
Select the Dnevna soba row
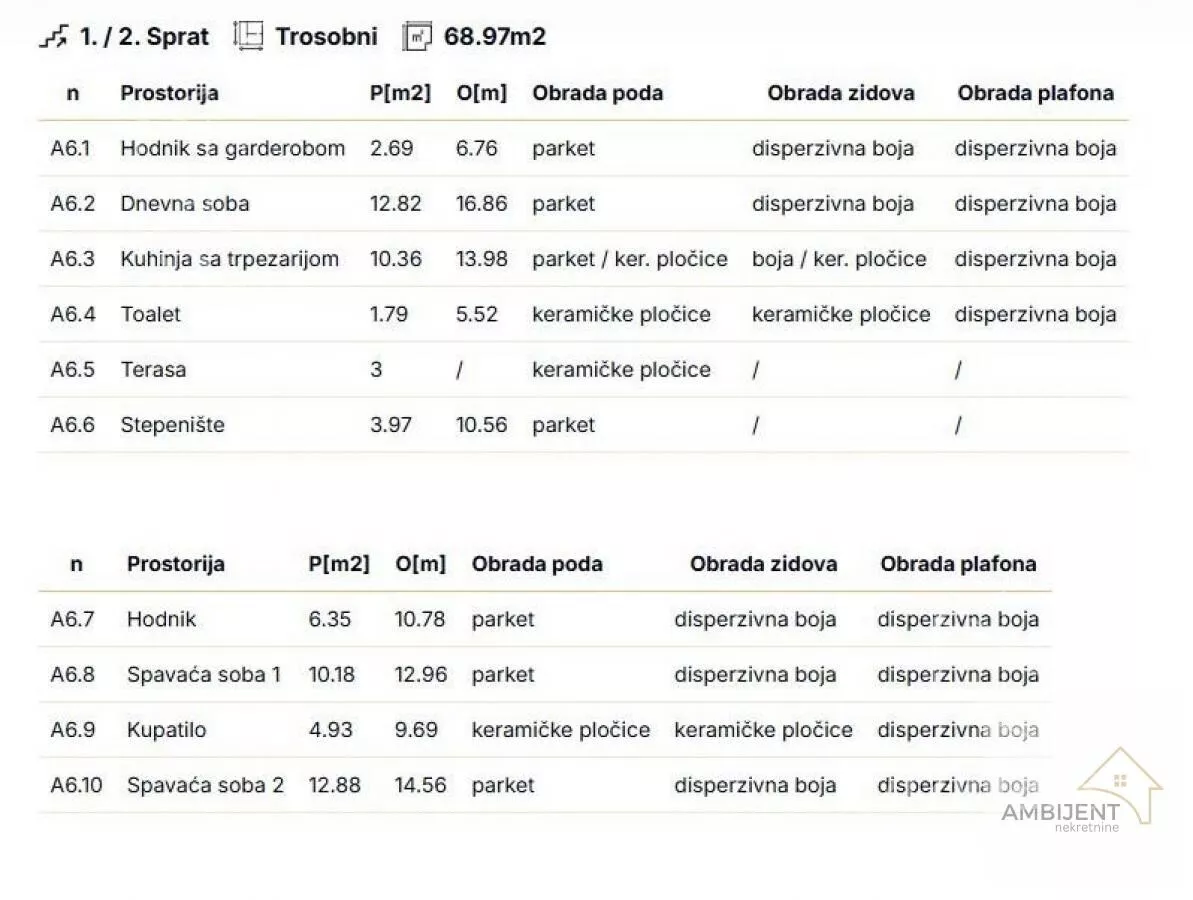[584, 204]
